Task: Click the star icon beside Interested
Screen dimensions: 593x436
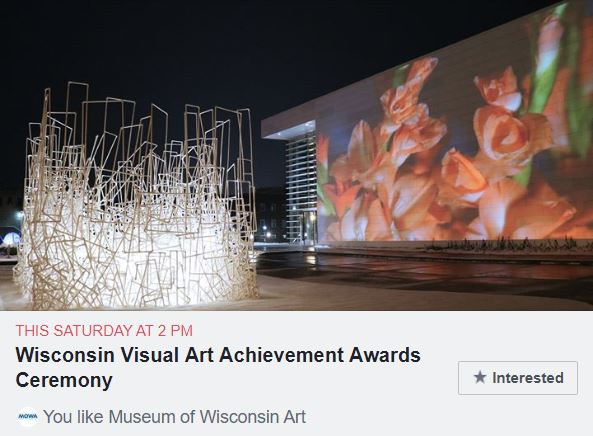Action: 480,377
